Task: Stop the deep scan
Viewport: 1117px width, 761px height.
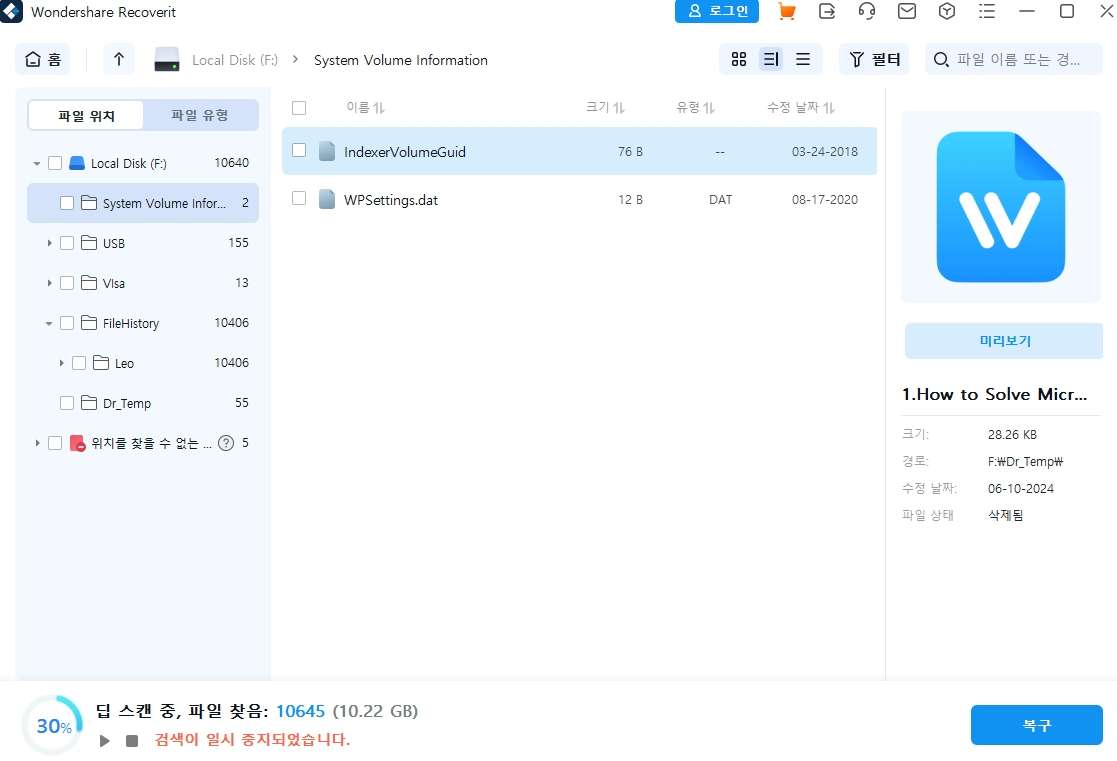Action: click(x=132, y=741)
